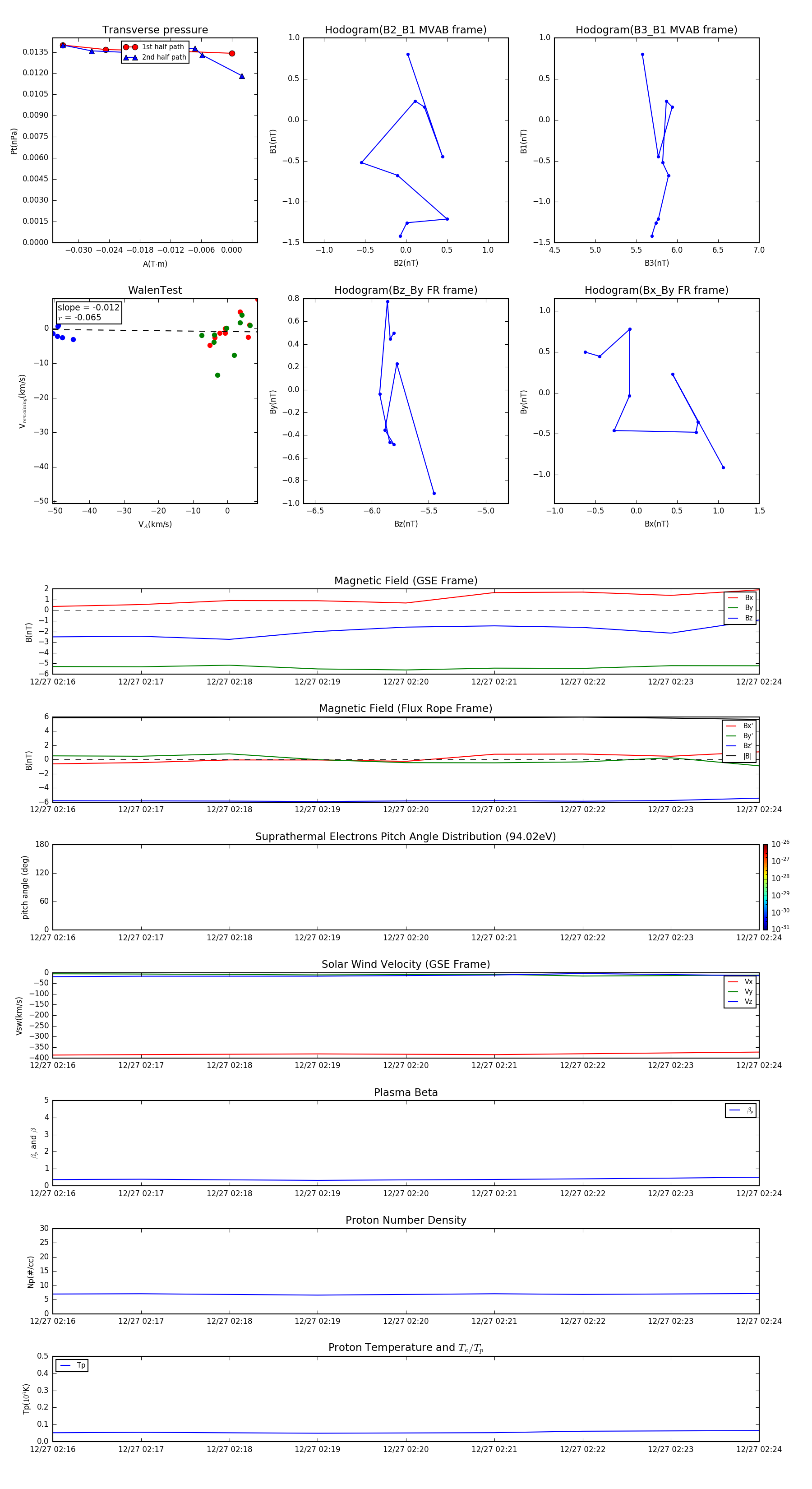Click the Vx legend entry in velocity plot
812x1489 pixels.
[740, 982]
